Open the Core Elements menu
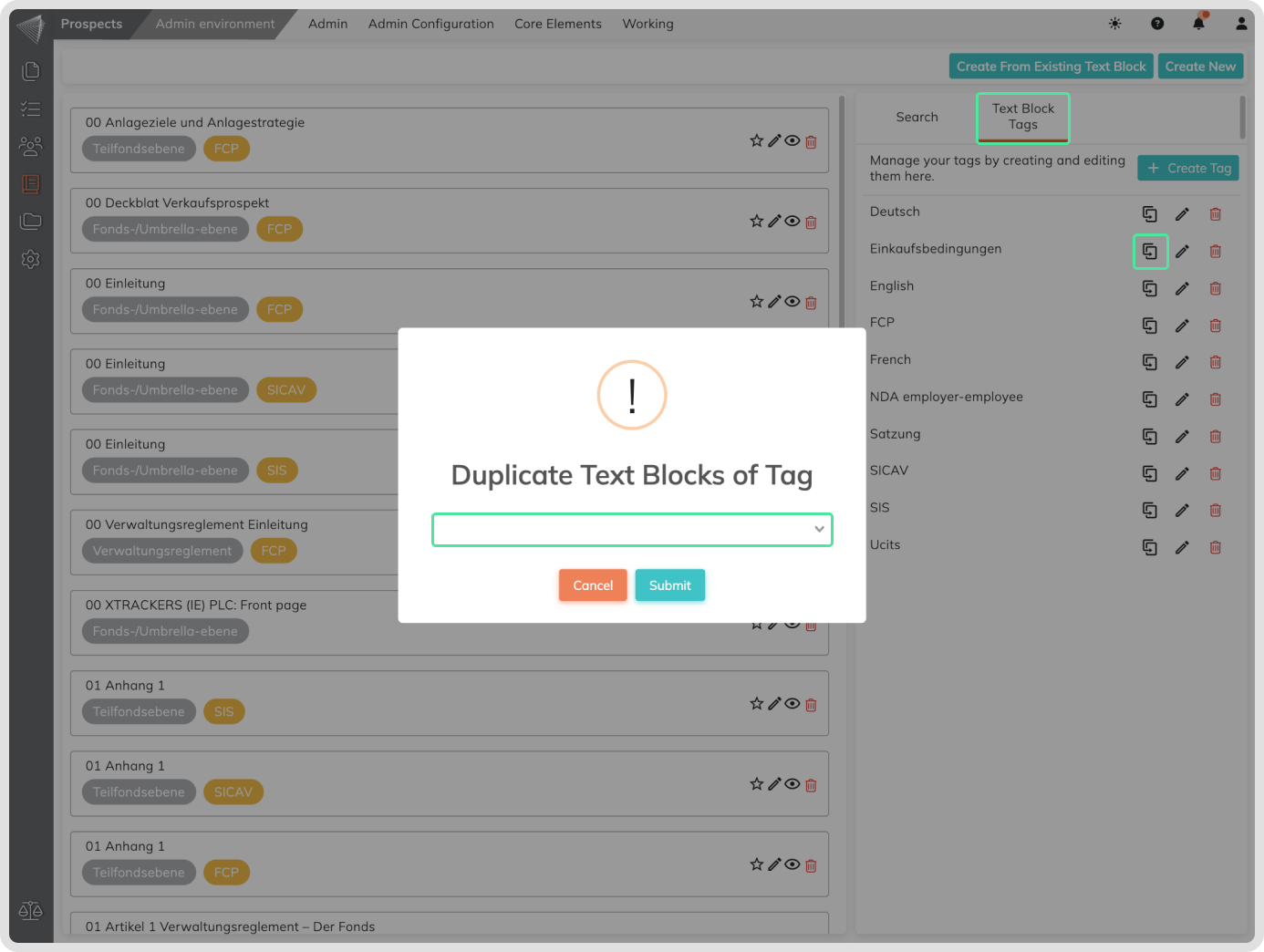The image size is (1264, 952). point(557,24)
